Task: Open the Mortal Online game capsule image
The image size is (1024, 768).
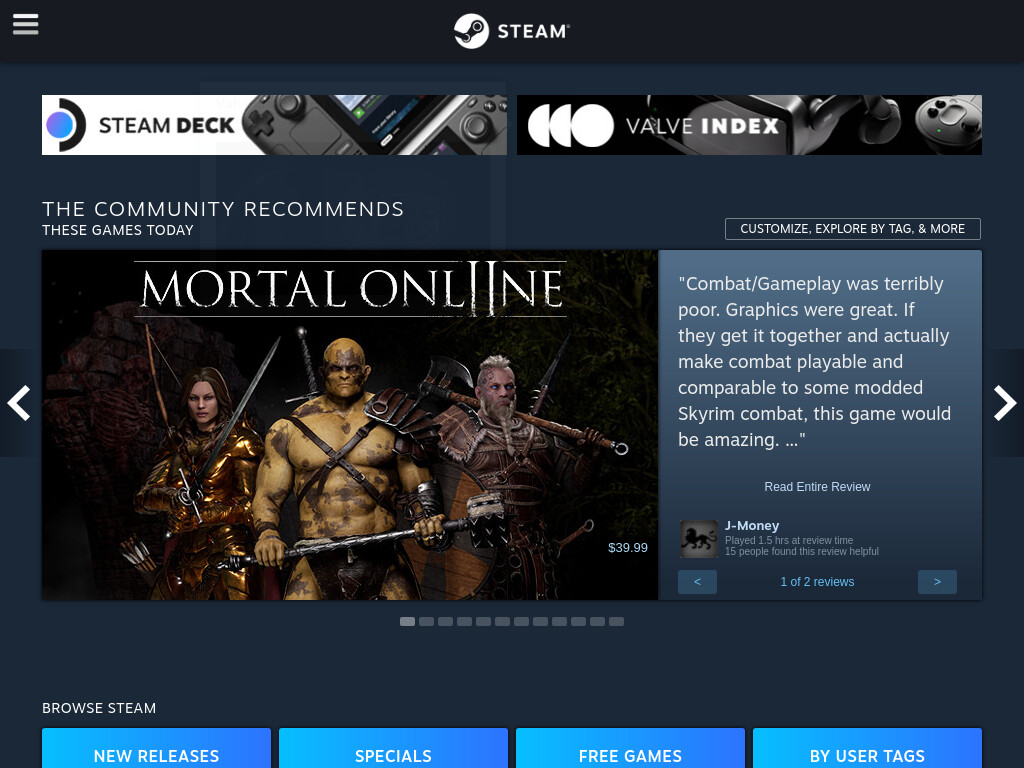Action: tap(350, 424)
